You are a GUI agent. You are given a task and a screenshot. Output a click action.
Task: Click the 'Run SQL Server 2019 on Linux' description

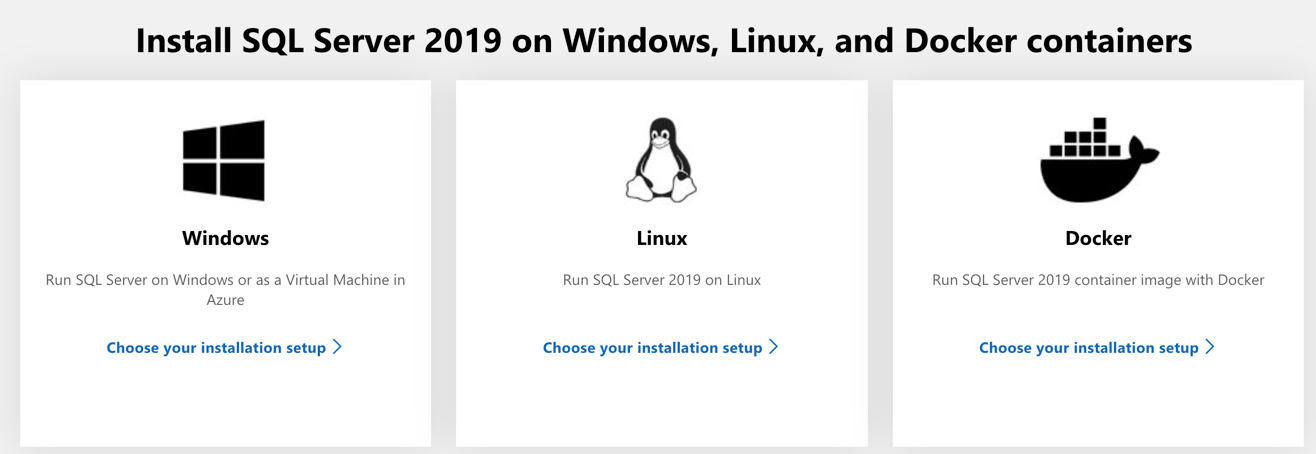tap(661, 280)
